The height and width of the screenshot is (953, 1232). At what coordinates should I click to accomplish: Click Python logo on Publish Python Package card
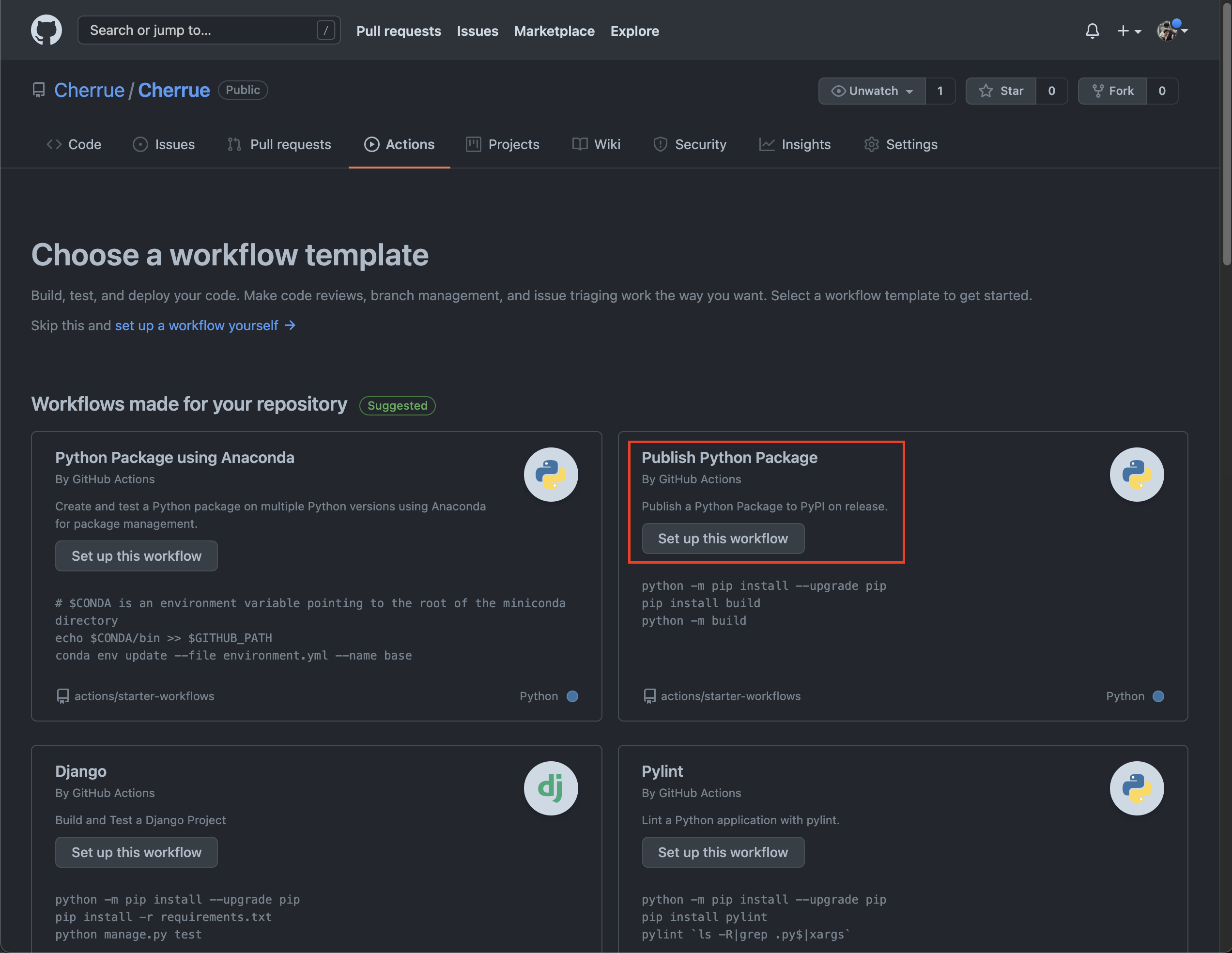coord(1137,474)
